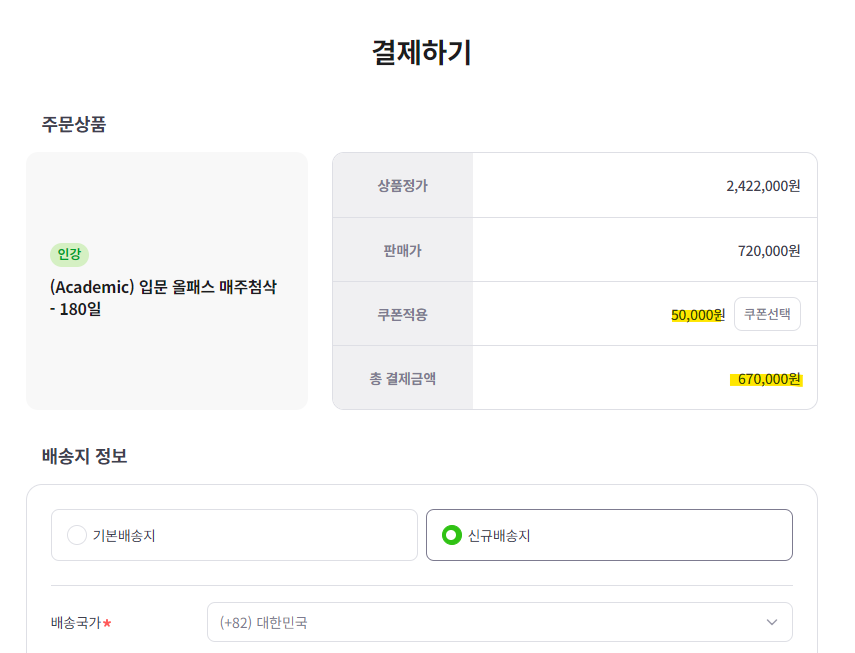
Task: Click the green 인강 badge
Action: point(69,254)
